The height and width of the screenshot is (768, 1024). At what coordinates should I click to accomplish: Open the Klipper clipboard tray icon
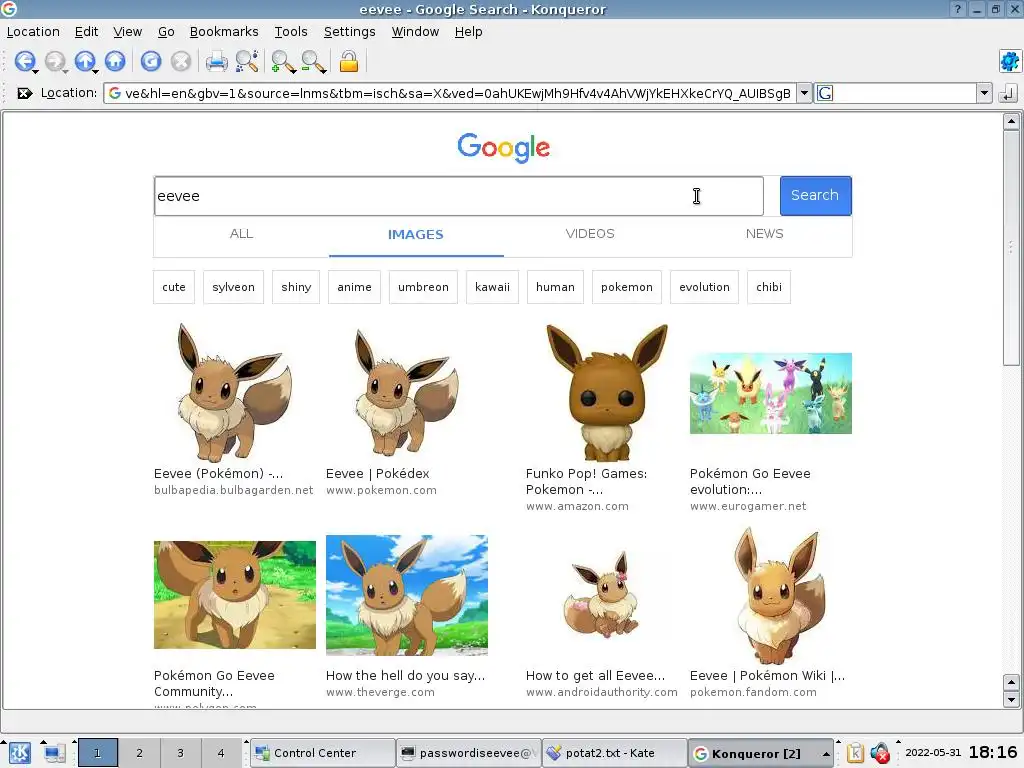(855, 753)
